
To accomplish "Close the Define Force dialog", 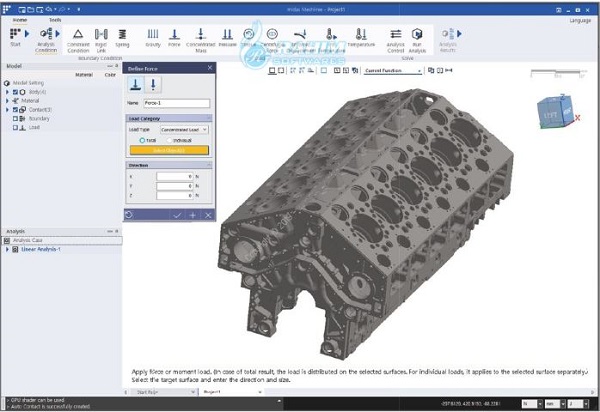I will (x=210, y=68).
